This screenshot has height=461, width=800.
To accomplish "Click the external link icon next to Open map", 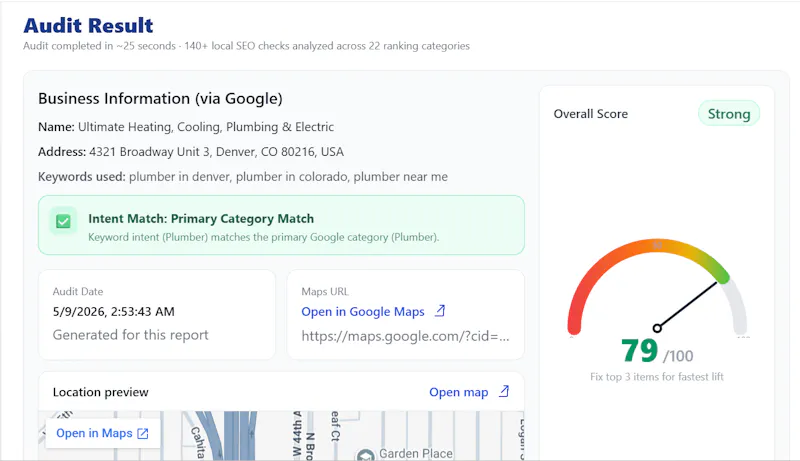I will point(504,392).
